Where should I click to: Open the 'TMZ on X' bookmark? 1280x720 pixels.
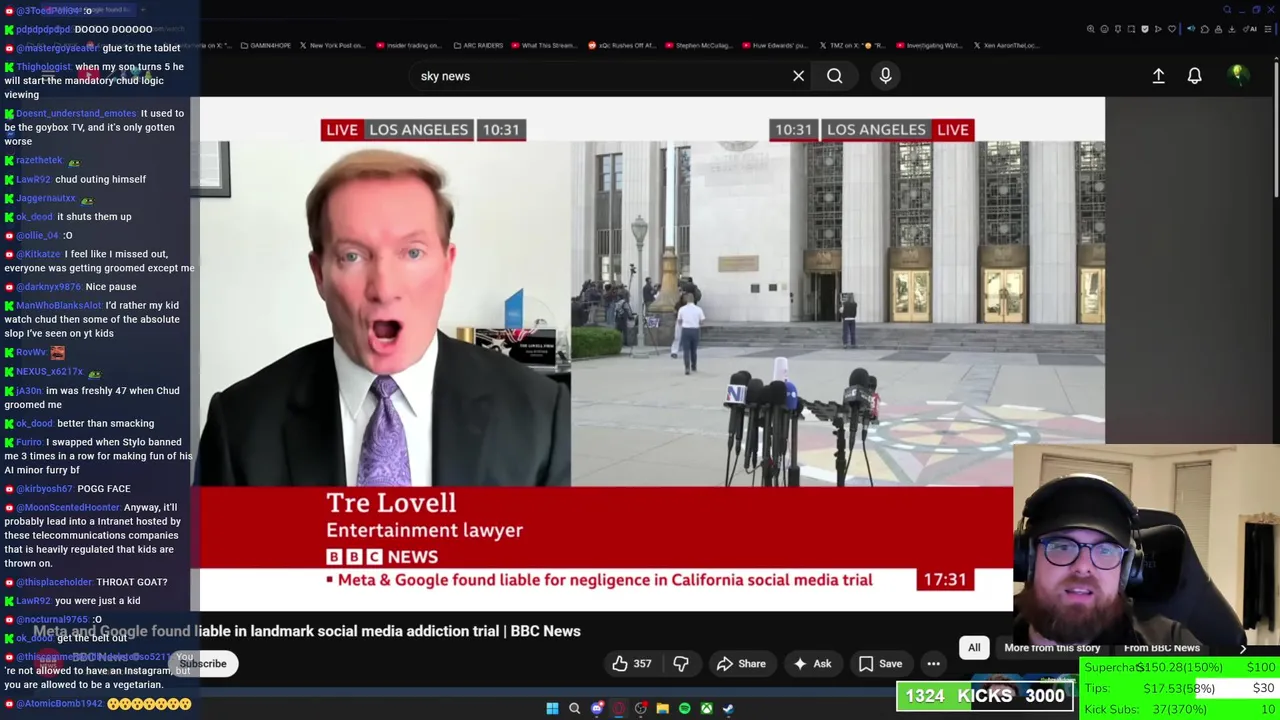click(852, 45)
